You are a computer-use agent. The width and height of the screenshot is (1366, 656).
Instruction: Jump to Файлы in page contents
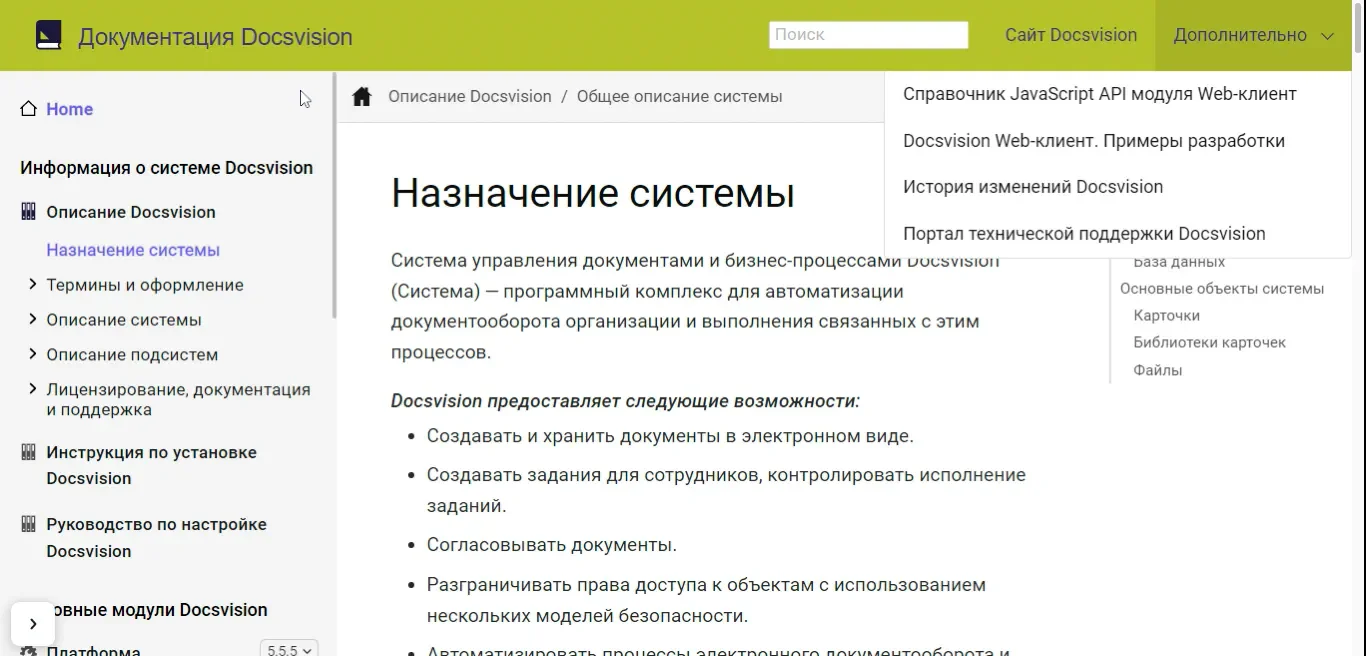click(x=1158, y=370)
